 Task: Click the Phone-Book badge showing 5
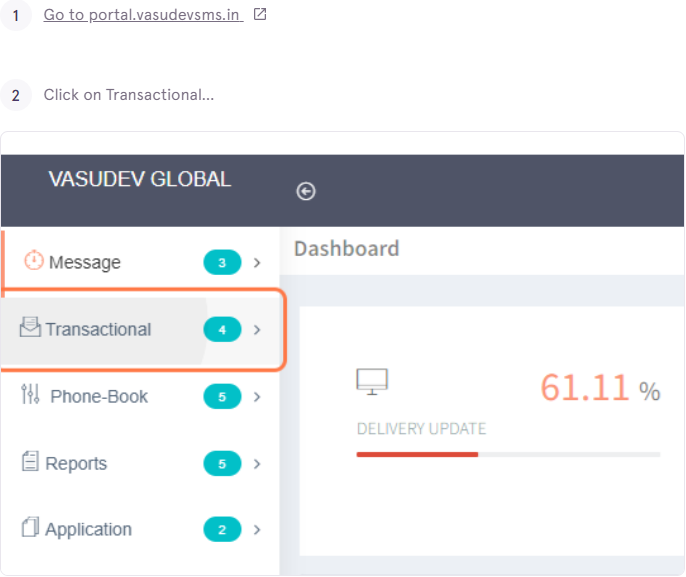222,396
